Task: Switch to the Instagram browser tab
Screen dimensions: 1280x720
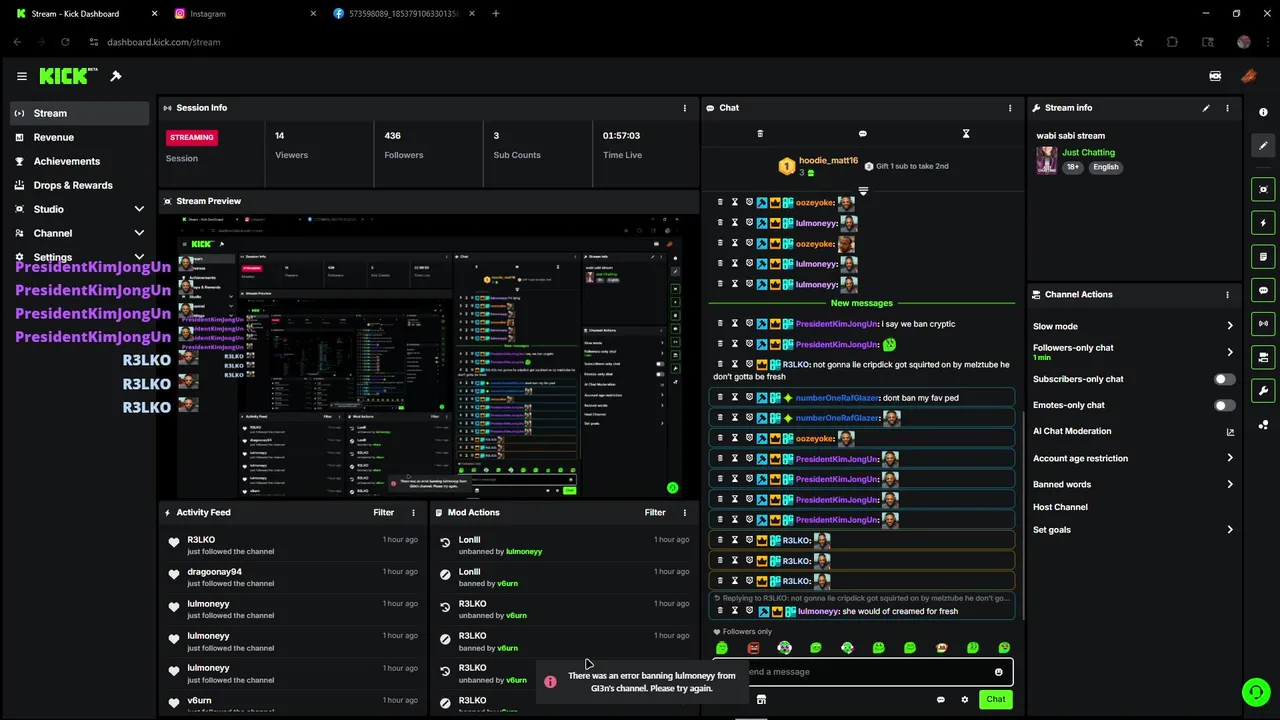Action: [x=243, y=14]
